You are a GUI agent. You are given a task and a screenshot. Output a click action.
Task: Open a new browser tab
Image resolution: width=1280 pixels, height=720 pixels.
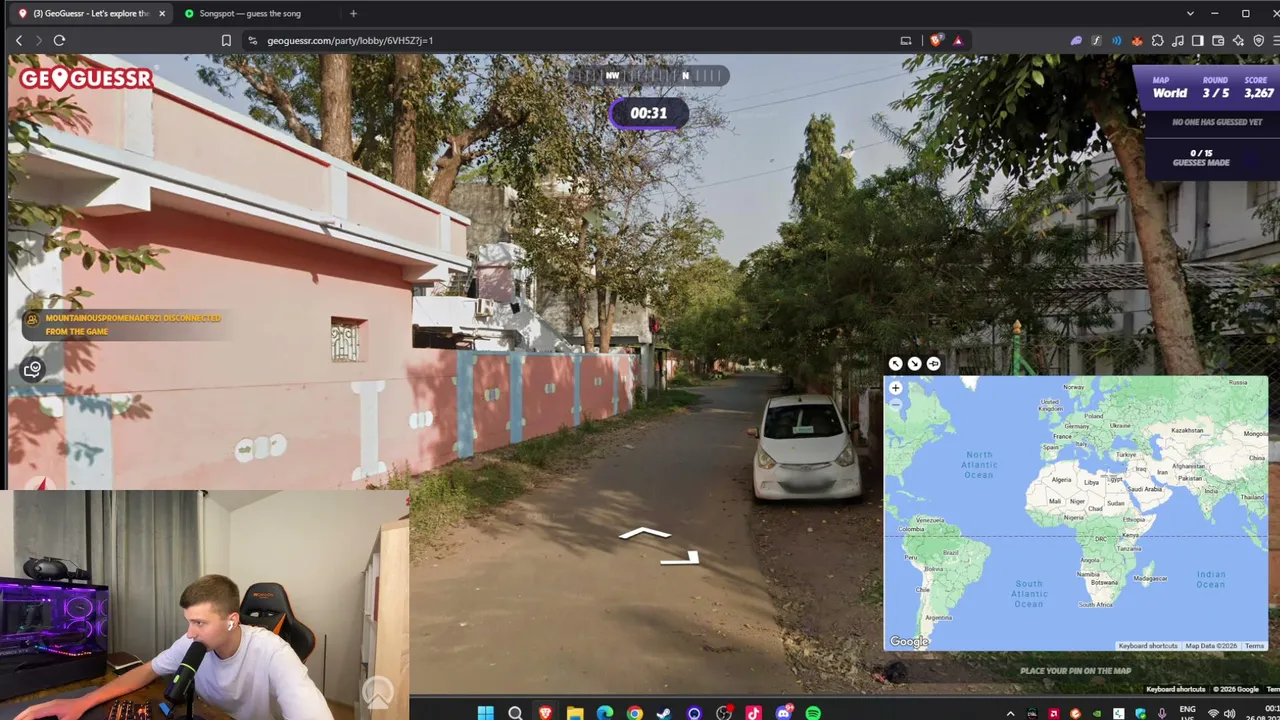pyautogui.click(x=353, y=13)
